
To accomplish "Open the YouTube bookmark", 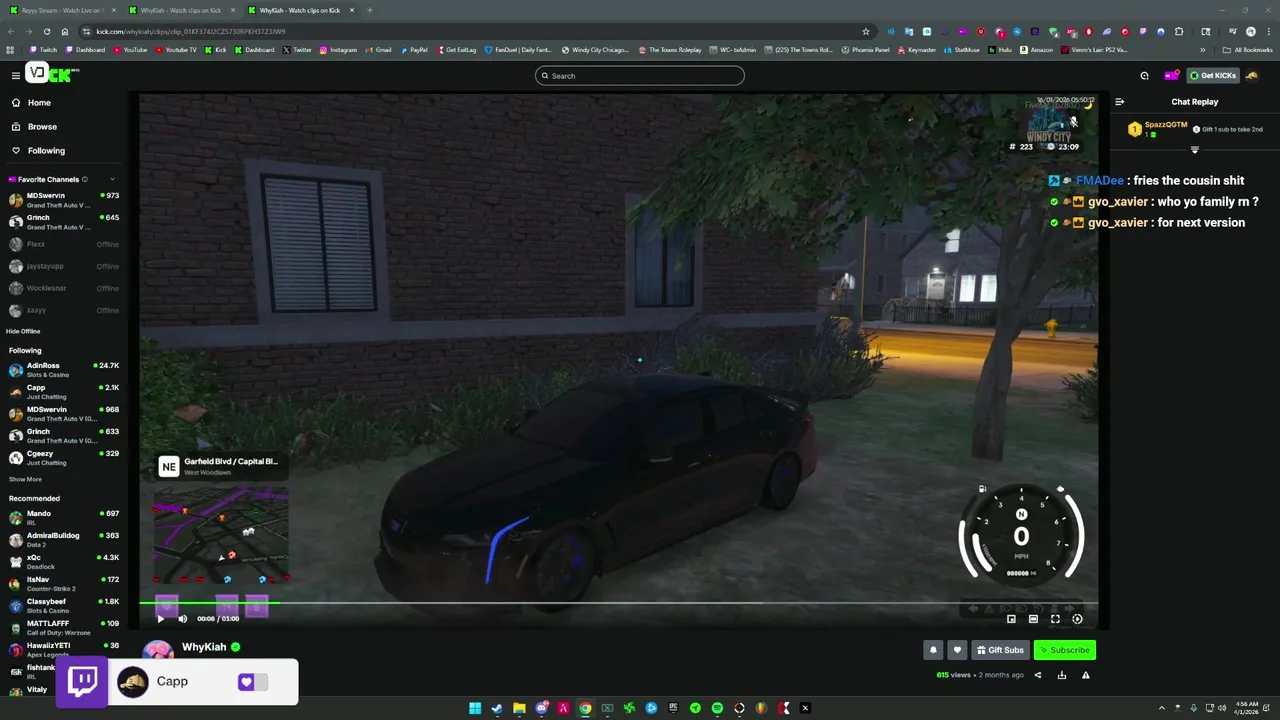I will pos(130,49).
